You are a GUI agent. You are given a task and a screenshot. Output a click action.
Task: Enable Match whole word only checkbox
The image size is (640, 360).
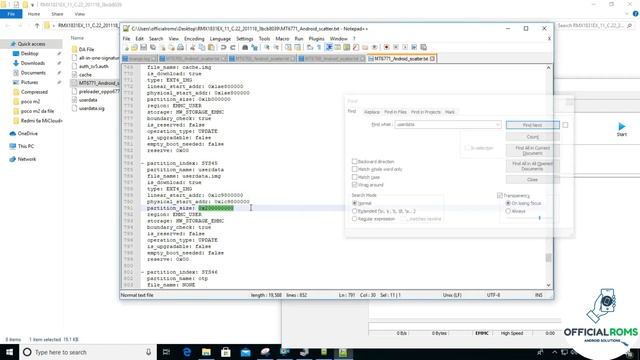pyautogui.click(x=354, y=169)
